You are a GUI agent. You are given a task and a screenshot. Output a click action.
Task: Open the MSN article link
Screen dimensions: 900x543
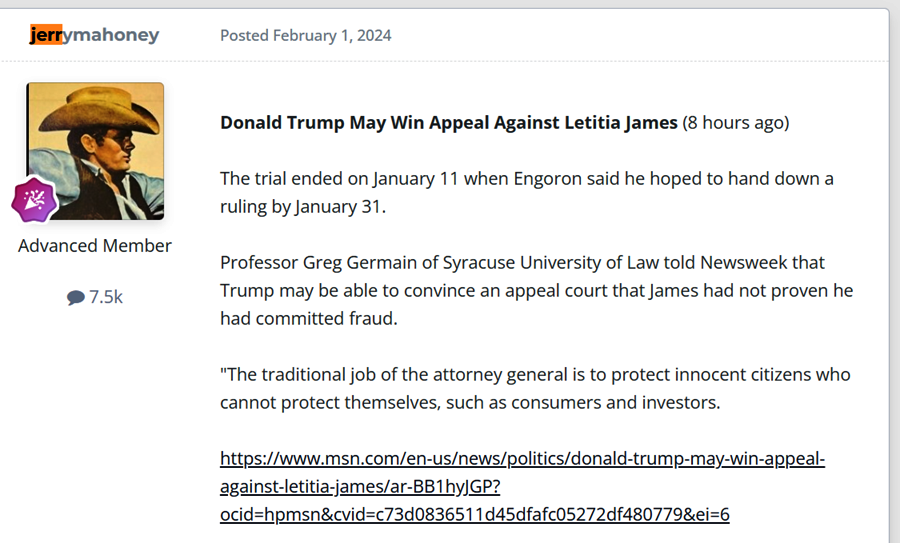tap(522, 459)
